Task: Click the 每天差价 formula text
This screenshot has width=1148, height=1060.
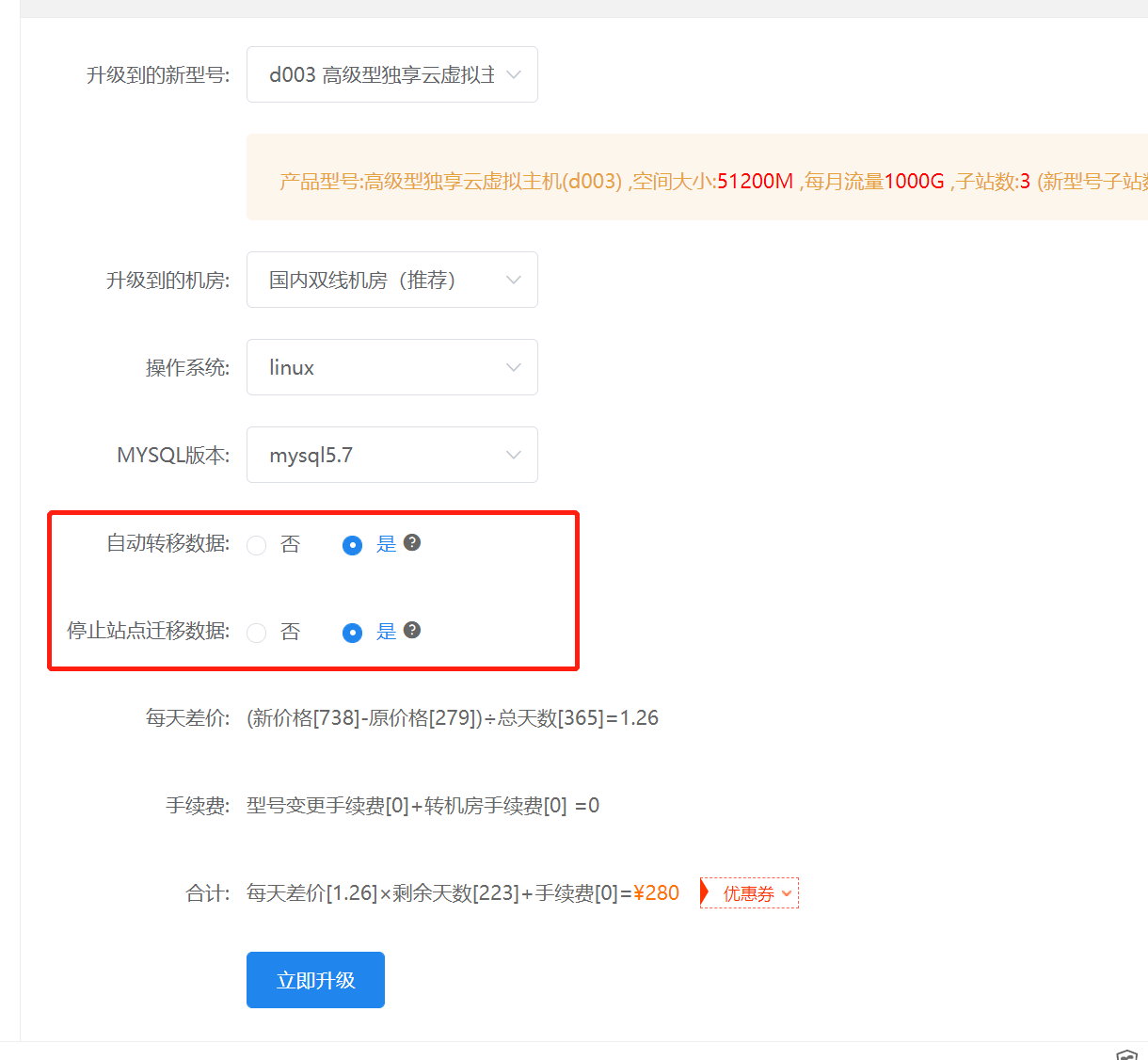Action: tap(453, 718)
